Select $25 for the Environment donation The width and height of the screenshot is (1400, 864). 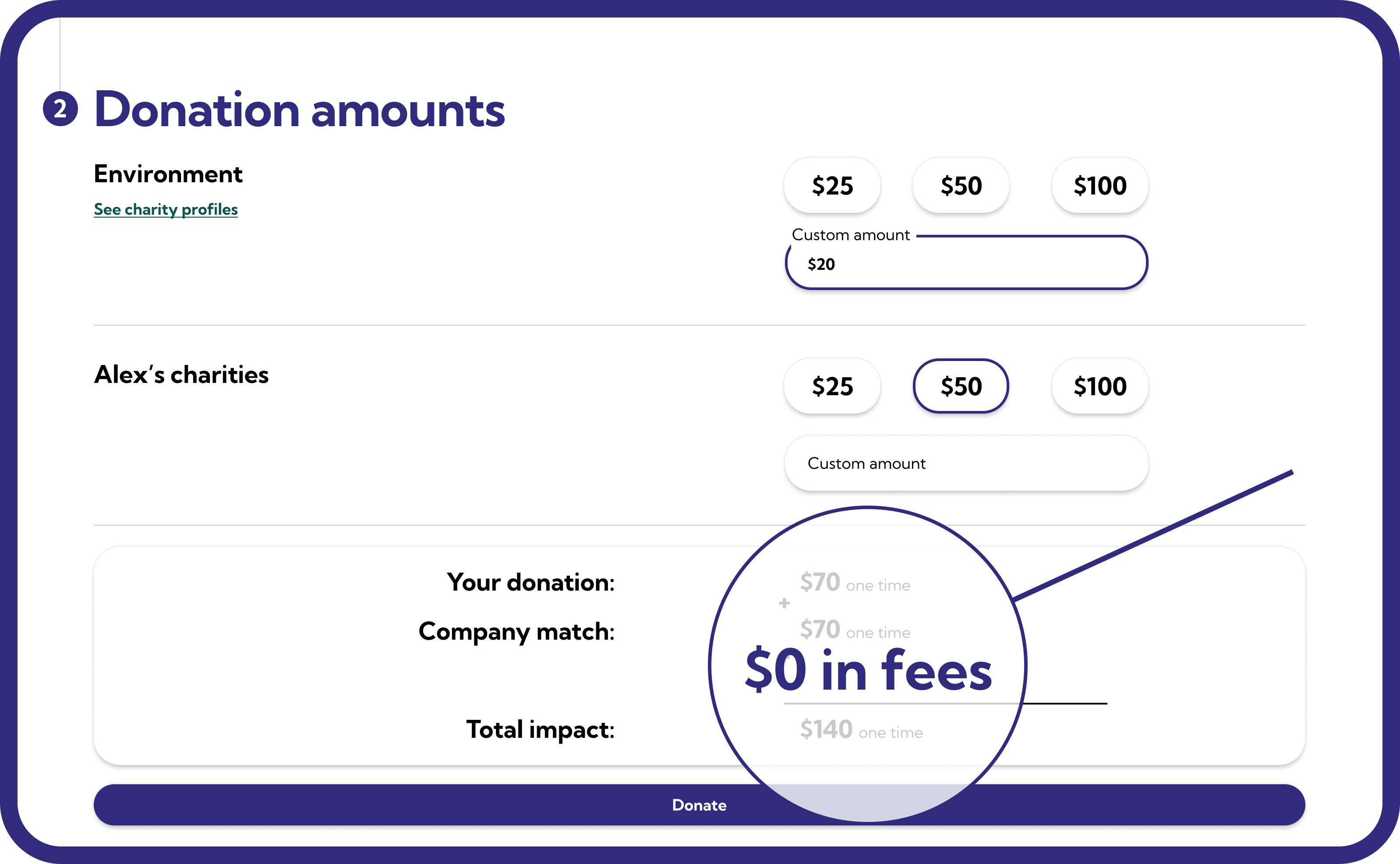coord(832,186)
